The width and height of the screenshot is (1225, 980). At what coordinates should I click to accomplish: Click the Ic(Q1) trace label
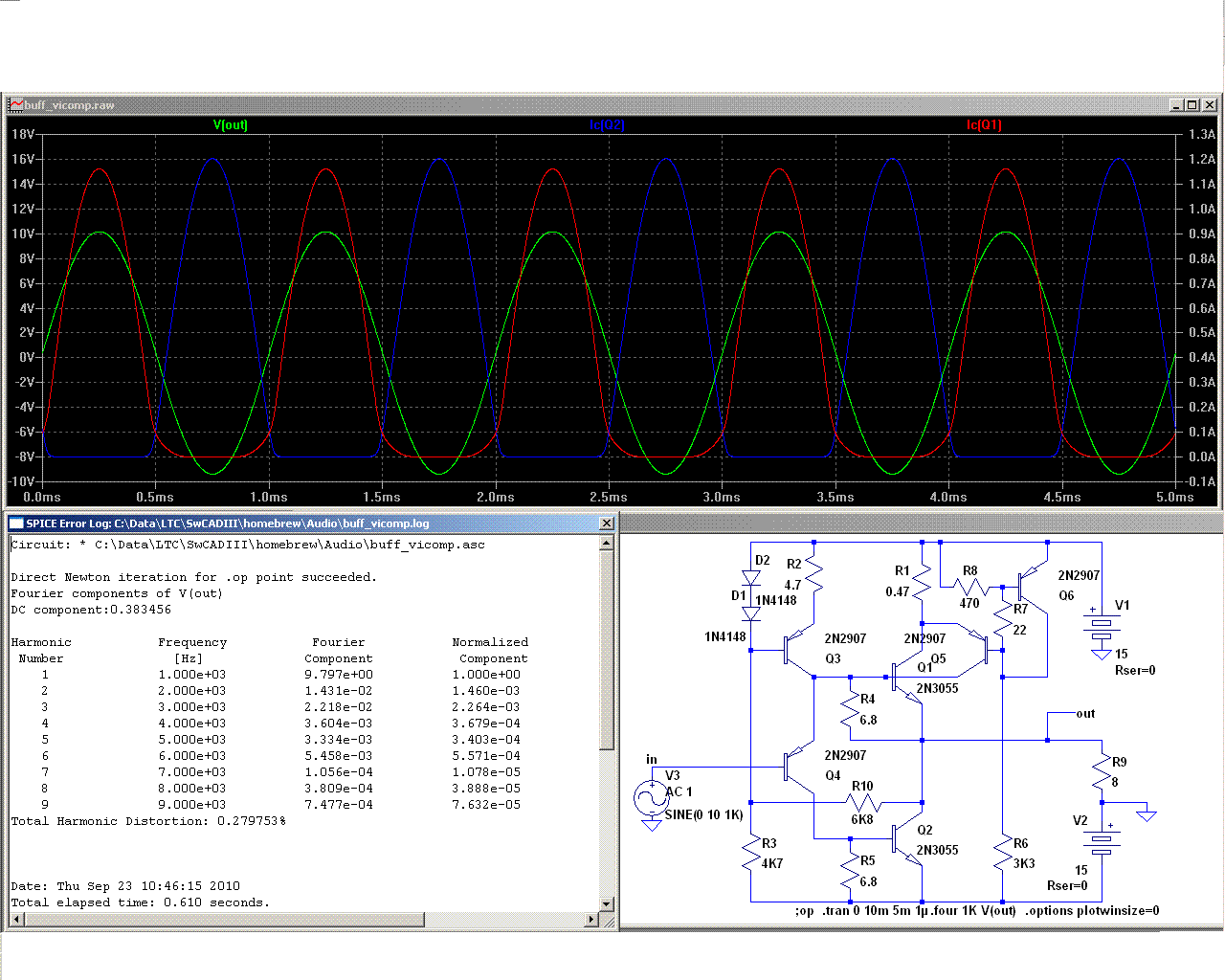984,125
